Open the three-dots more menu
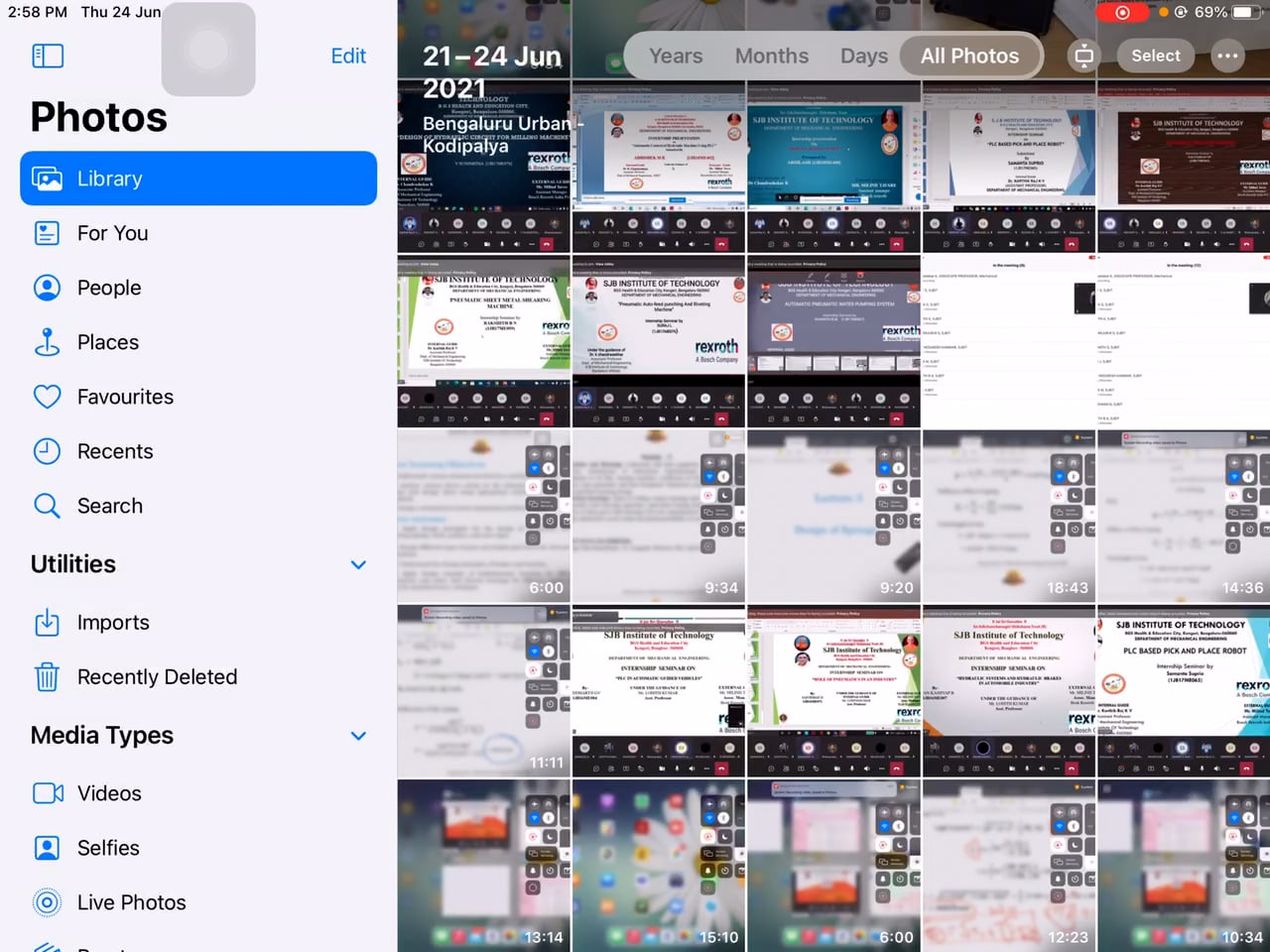The height and width of the screenshot is (952, 1270). (x=1227, y=56)
